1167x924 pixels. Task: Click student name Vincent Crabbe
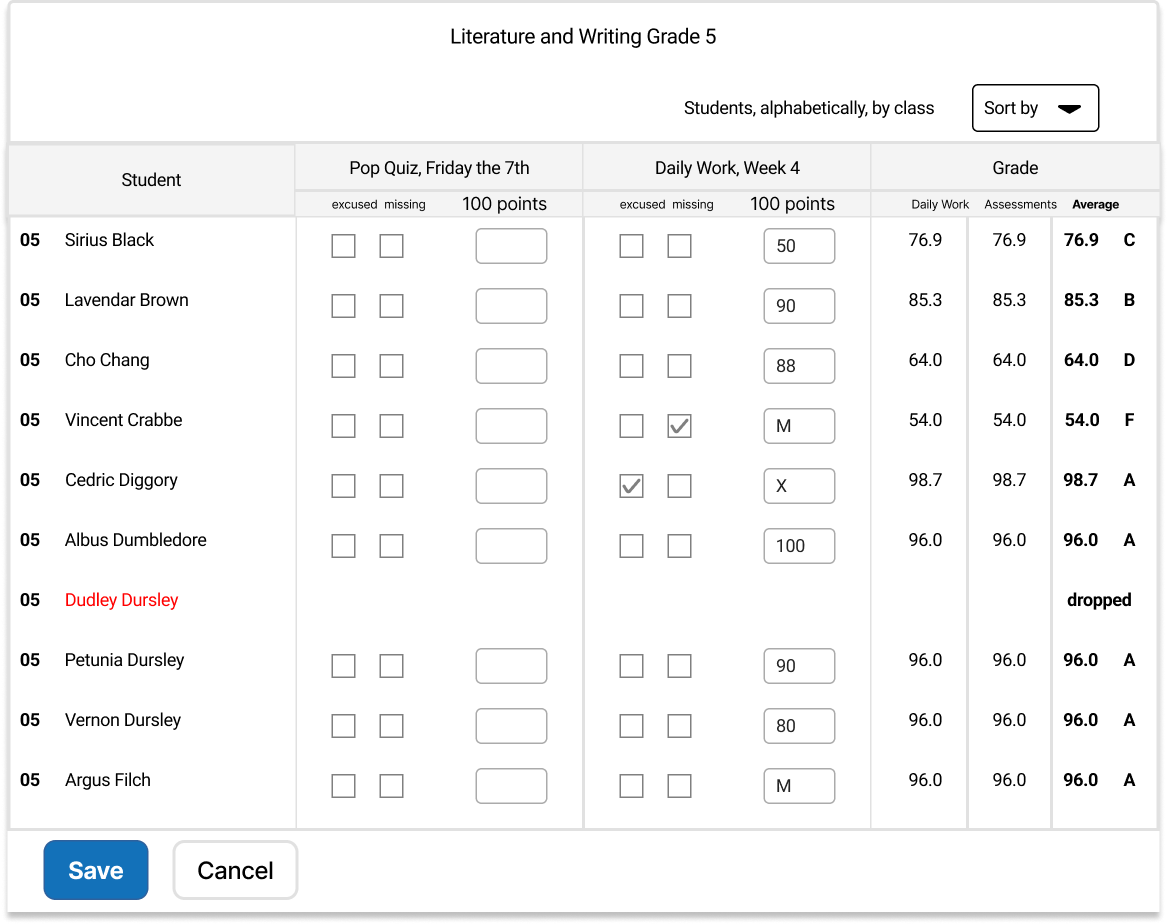124,420
